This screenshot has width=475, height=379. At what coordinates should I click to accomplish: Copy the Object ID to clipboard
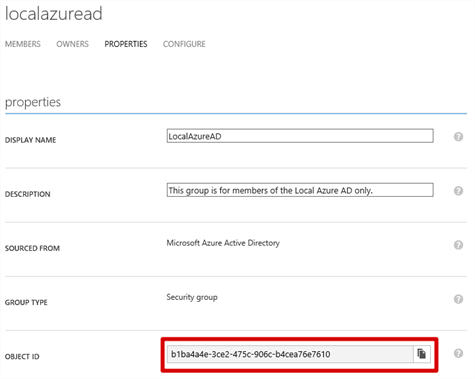pyautogui.click(x=422, y=354)
